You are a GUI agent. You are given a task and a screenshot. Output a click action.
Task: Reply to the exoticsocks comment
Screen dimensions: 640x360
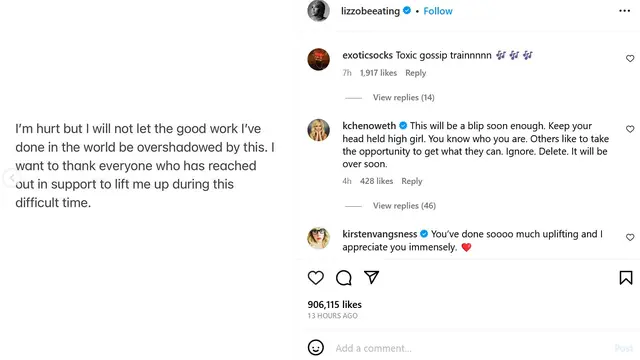click(x=416, y=73)
